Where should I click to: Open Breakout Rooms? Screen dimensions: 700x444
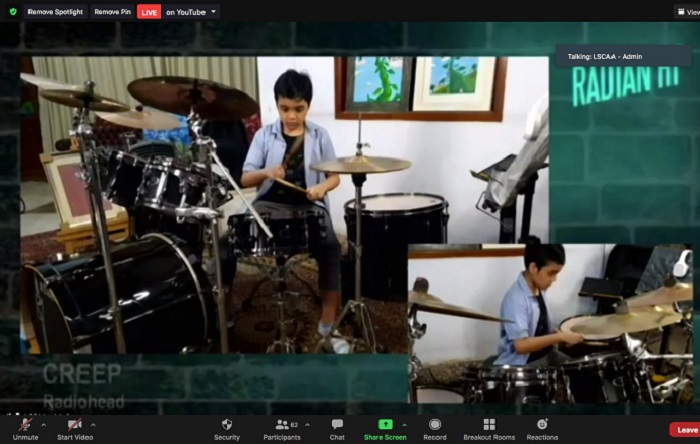coord(488,428)
